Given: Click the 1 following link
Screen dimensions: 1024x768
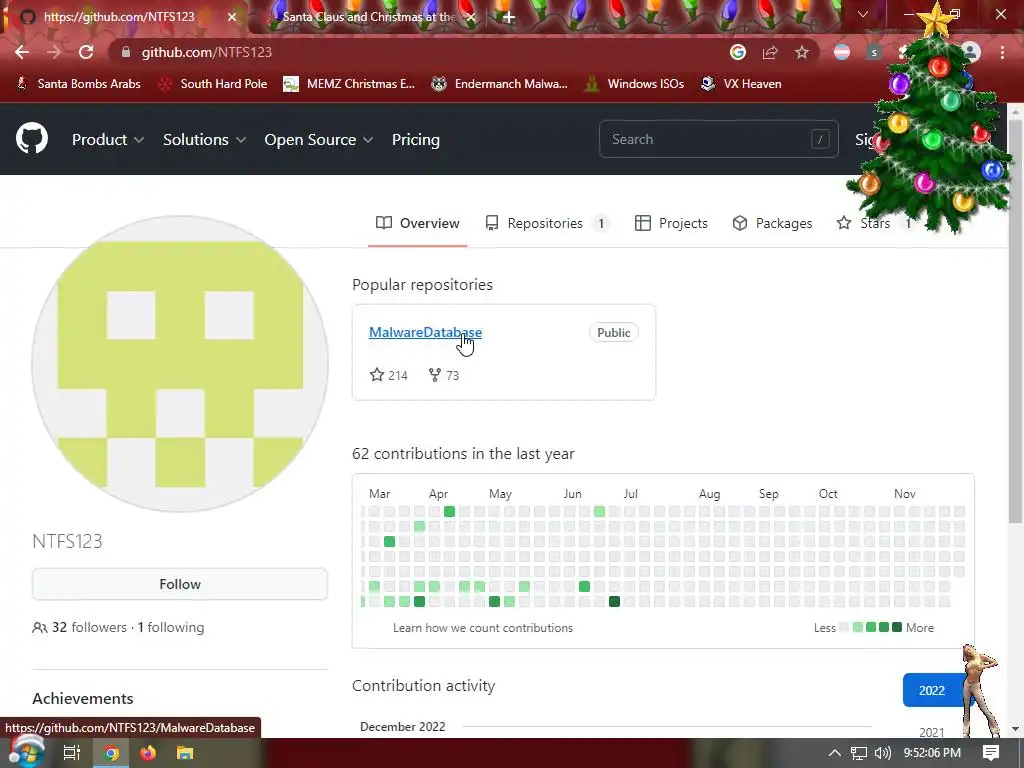Looking at the screenshot, I should coord(171,627).
